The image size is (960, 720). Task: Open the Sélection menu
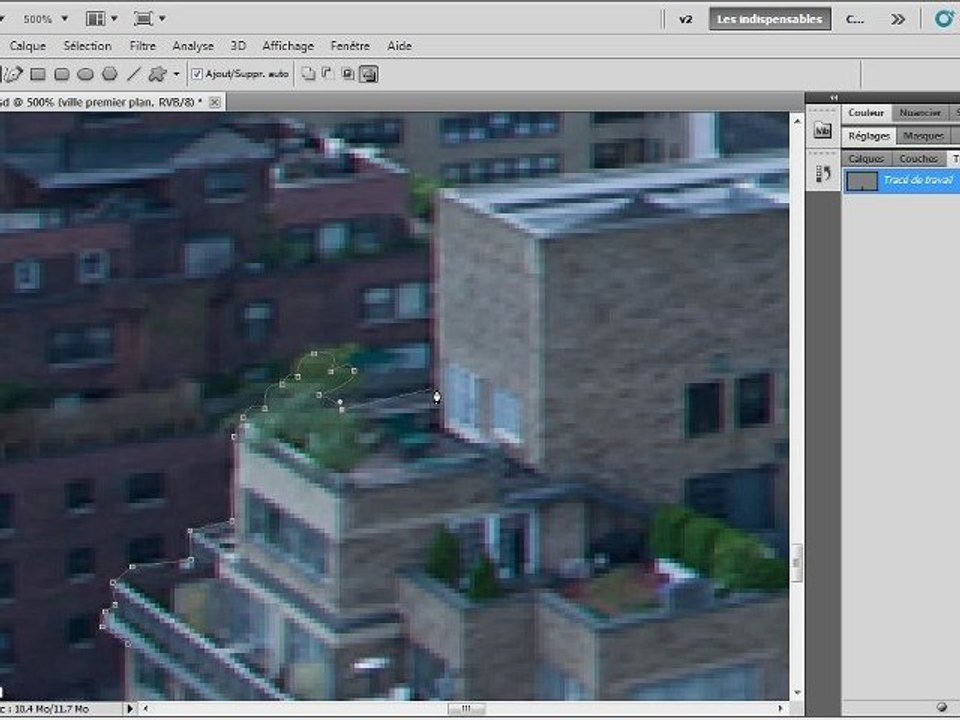click(x=88, y=46)
